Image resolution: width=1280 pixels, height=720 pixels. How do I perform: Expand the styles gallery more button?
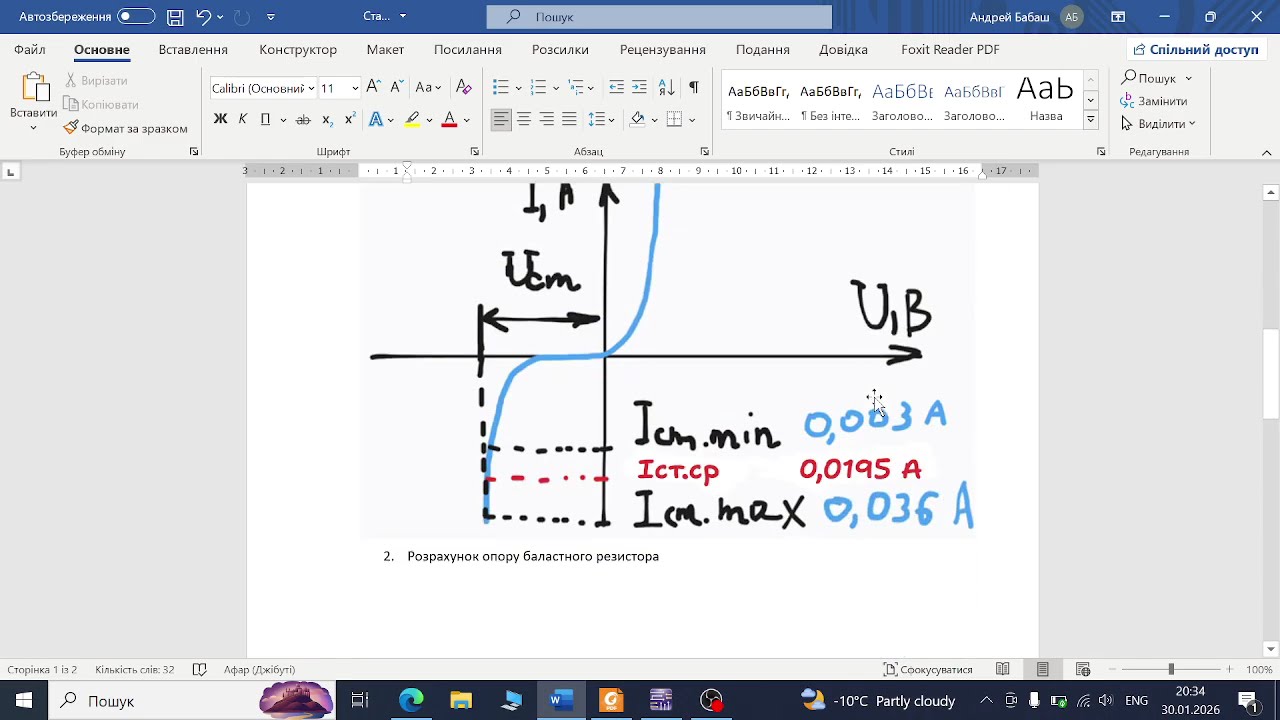tap(1091, 120)
